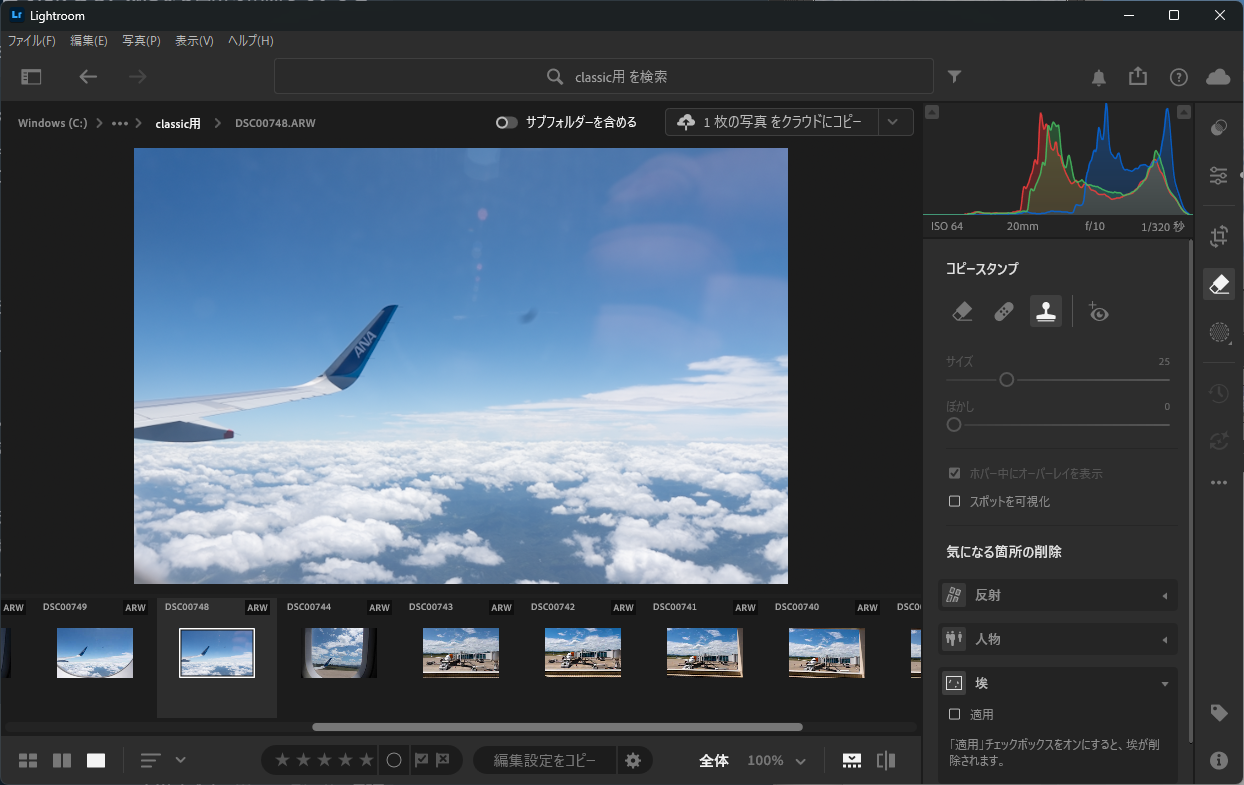The width and height of the screenshot is (1244, 785).
Task: Set the circle unflagged status
Action: pyautogui.click(x=394, y=760)
